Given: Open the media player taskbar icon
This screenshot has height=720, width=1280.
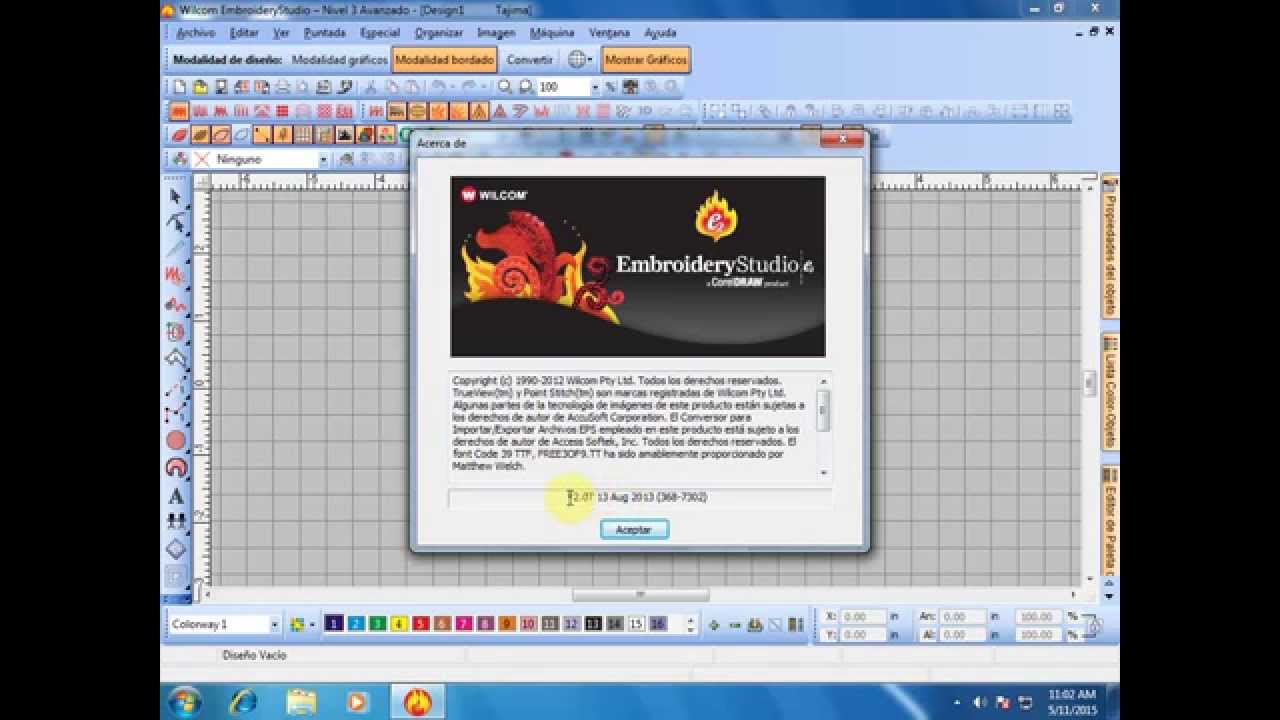Looking at the screenshot, I should tap(358, 702).
